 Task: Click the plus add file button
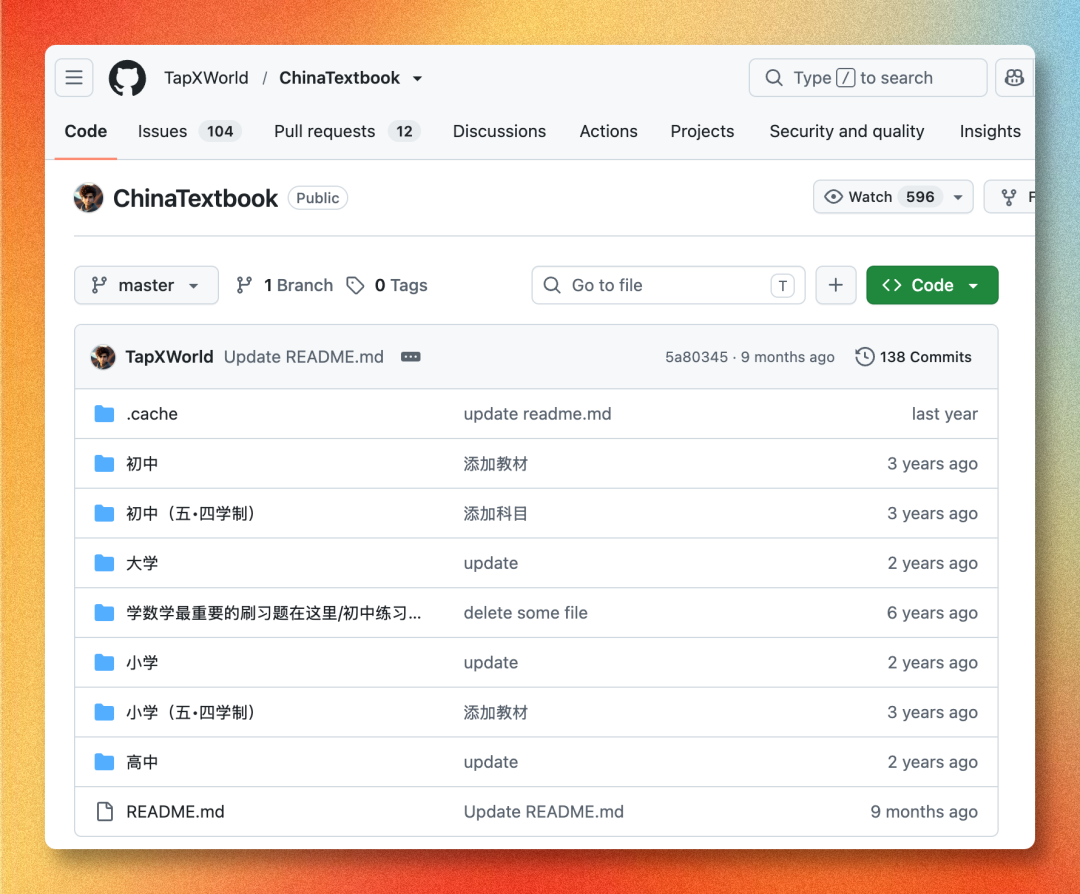point(835,285)
